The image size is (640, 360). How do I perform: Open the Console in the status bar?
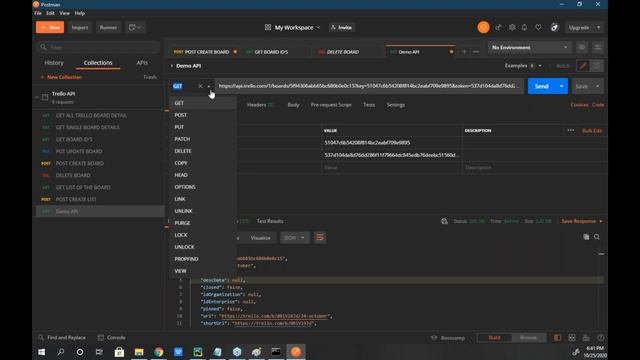(x=112, y=338)
